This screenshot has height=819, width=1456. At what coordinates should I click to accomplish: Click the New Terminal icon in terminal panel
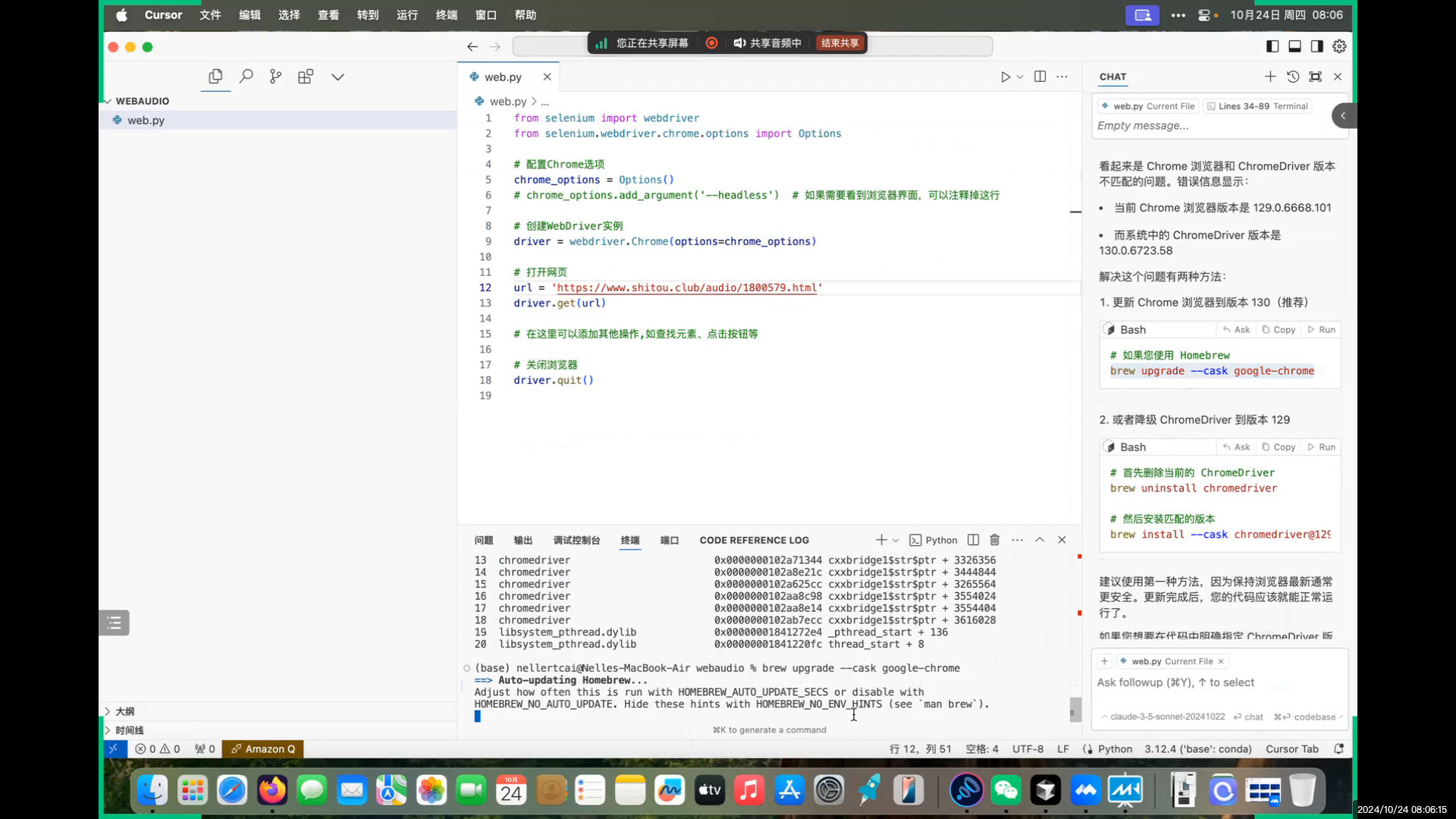click(x=879, y=539)
